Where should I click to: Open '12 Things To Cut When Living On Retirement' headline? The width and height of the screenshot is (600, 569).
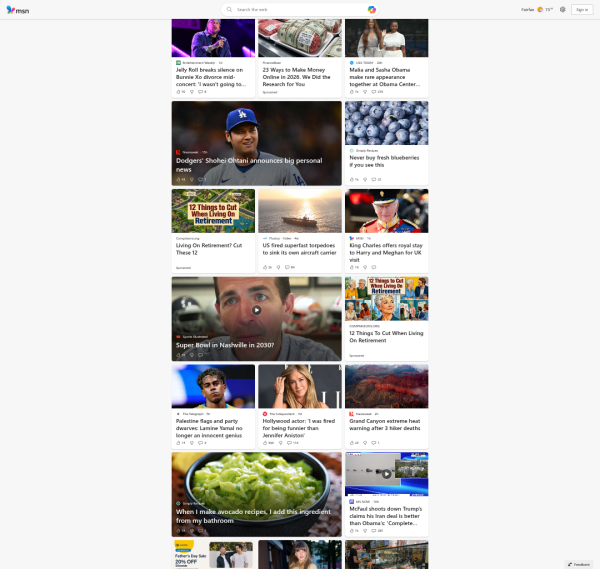[x=386, y=337]
